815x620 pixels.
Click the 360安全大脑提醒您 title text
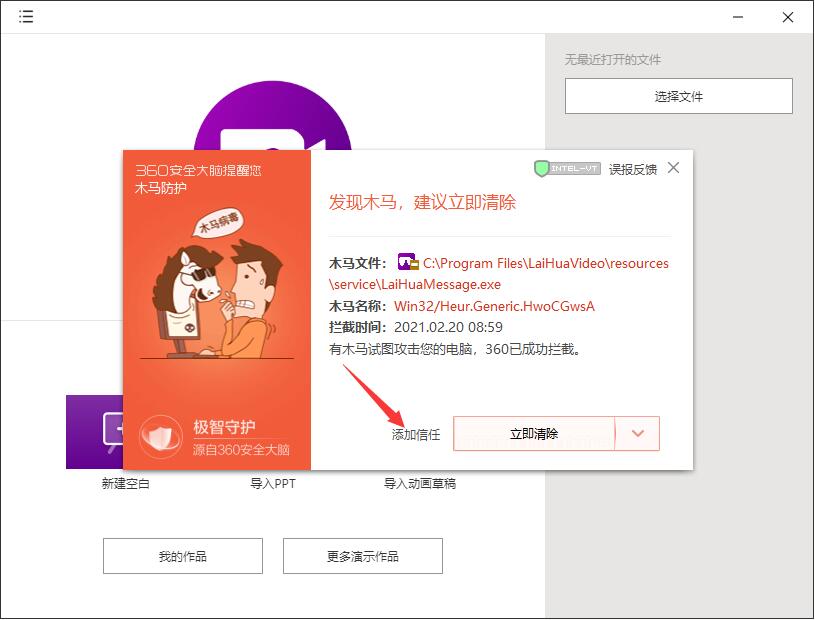coord(199,170)
